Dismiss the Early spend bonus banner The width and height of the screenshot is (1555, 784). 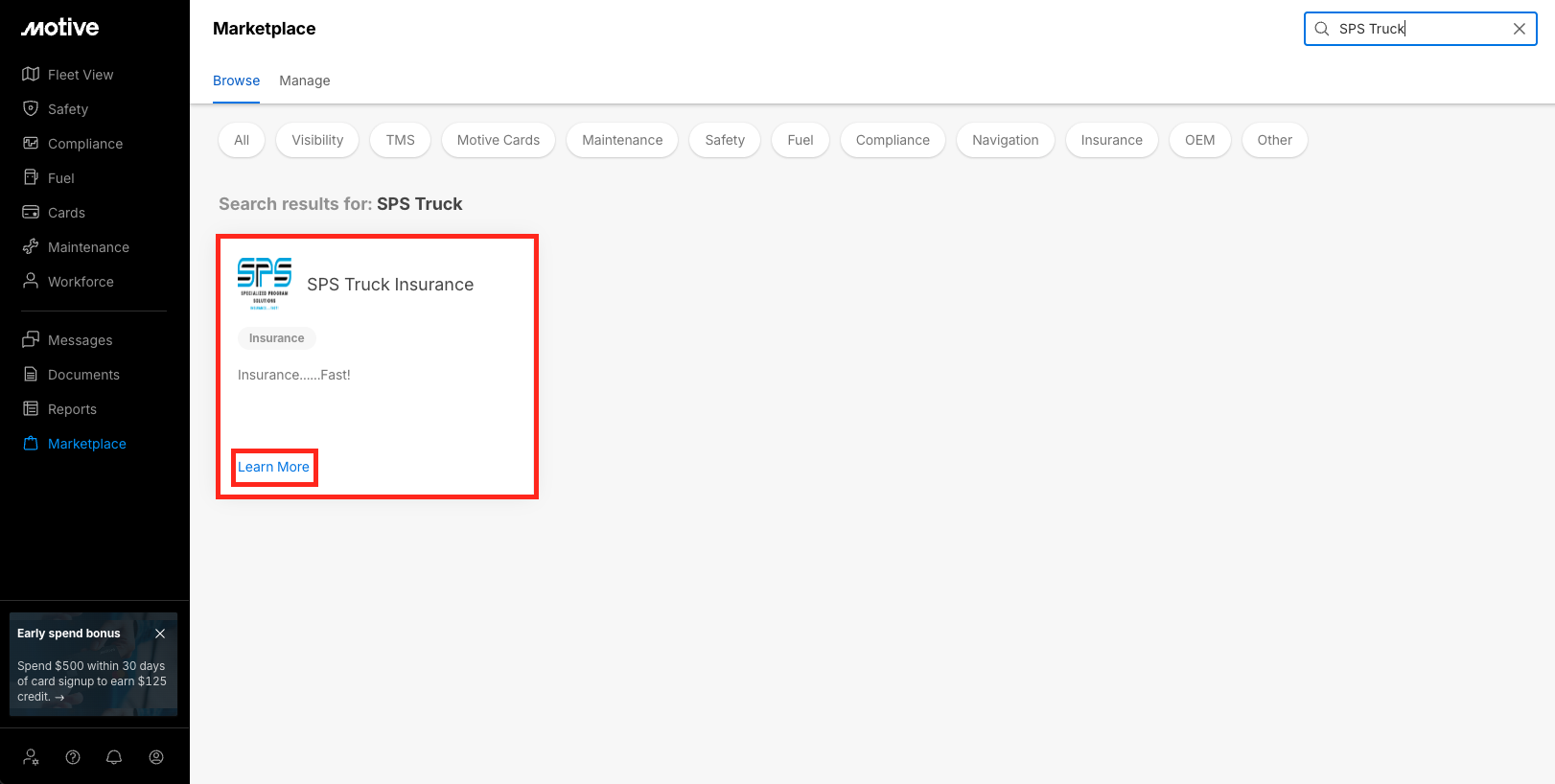pyautogui.click(x=160, y=634)
